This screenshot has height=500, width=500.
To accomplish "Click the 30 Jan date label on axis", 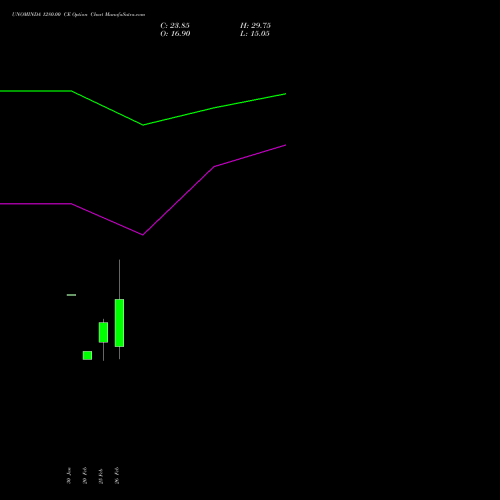I will (x=69, y=476).
